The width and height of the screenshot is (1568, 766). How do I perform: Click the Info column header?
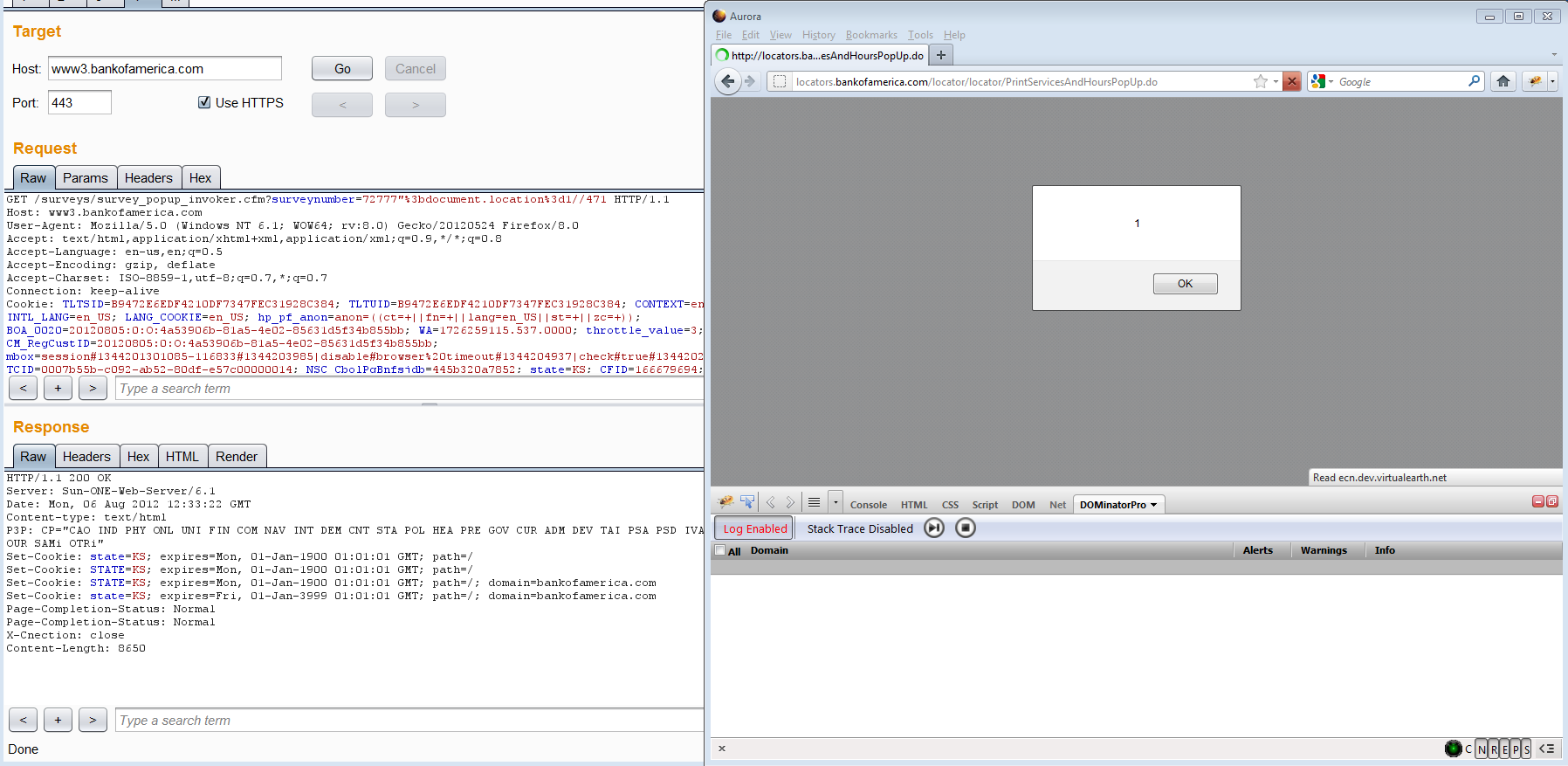1385,550
